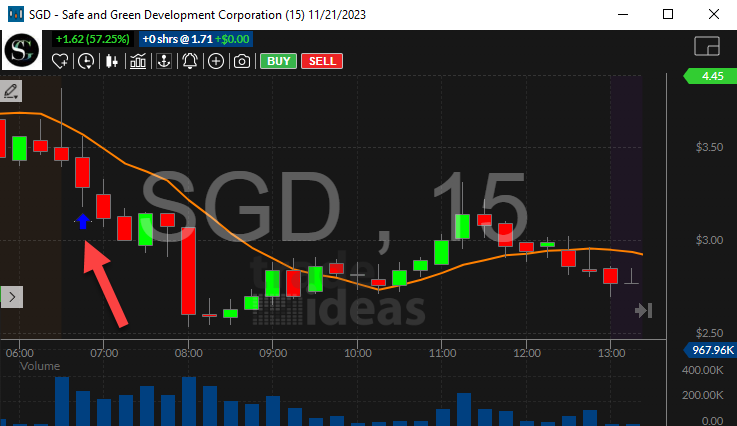Click the tallest volume bar at 08:00

(189, 401)
